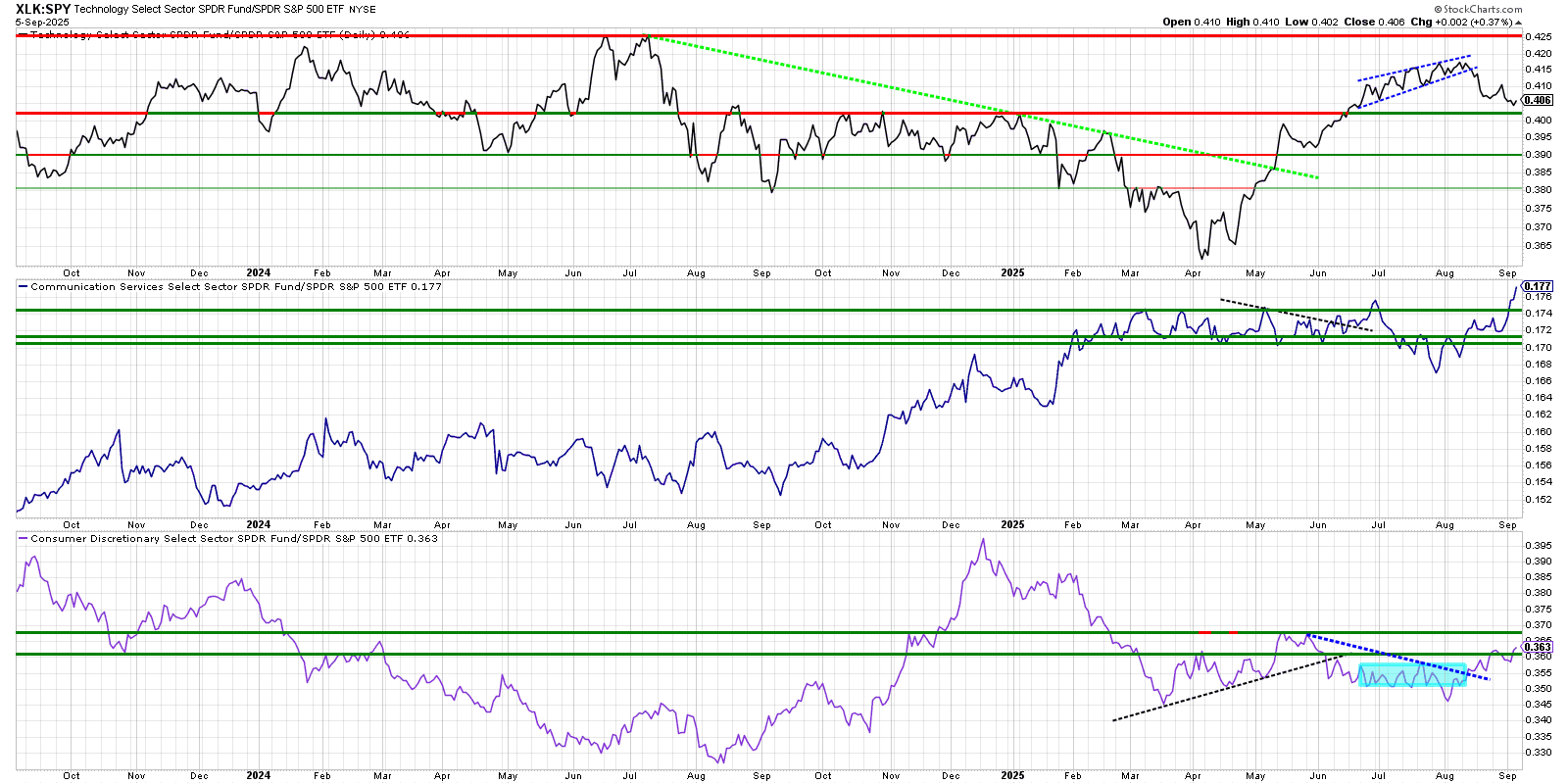Click the Chg +0.002 (+0.37%) value
This screenshot has width=1568, height=784.
[1461, 22]
